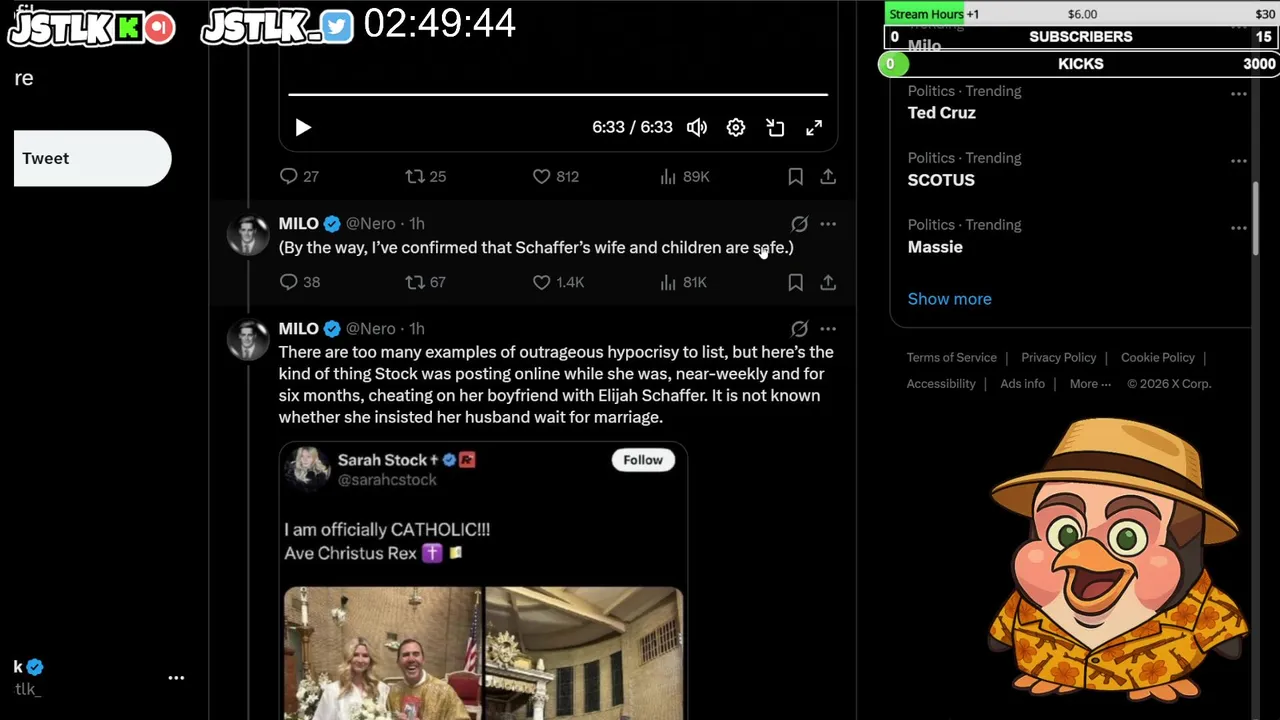Image resolution: width=1280 pixels, height=720 pixels.
Task: Reply to tweet with 27 comments
Action: [x=299, y=177]
